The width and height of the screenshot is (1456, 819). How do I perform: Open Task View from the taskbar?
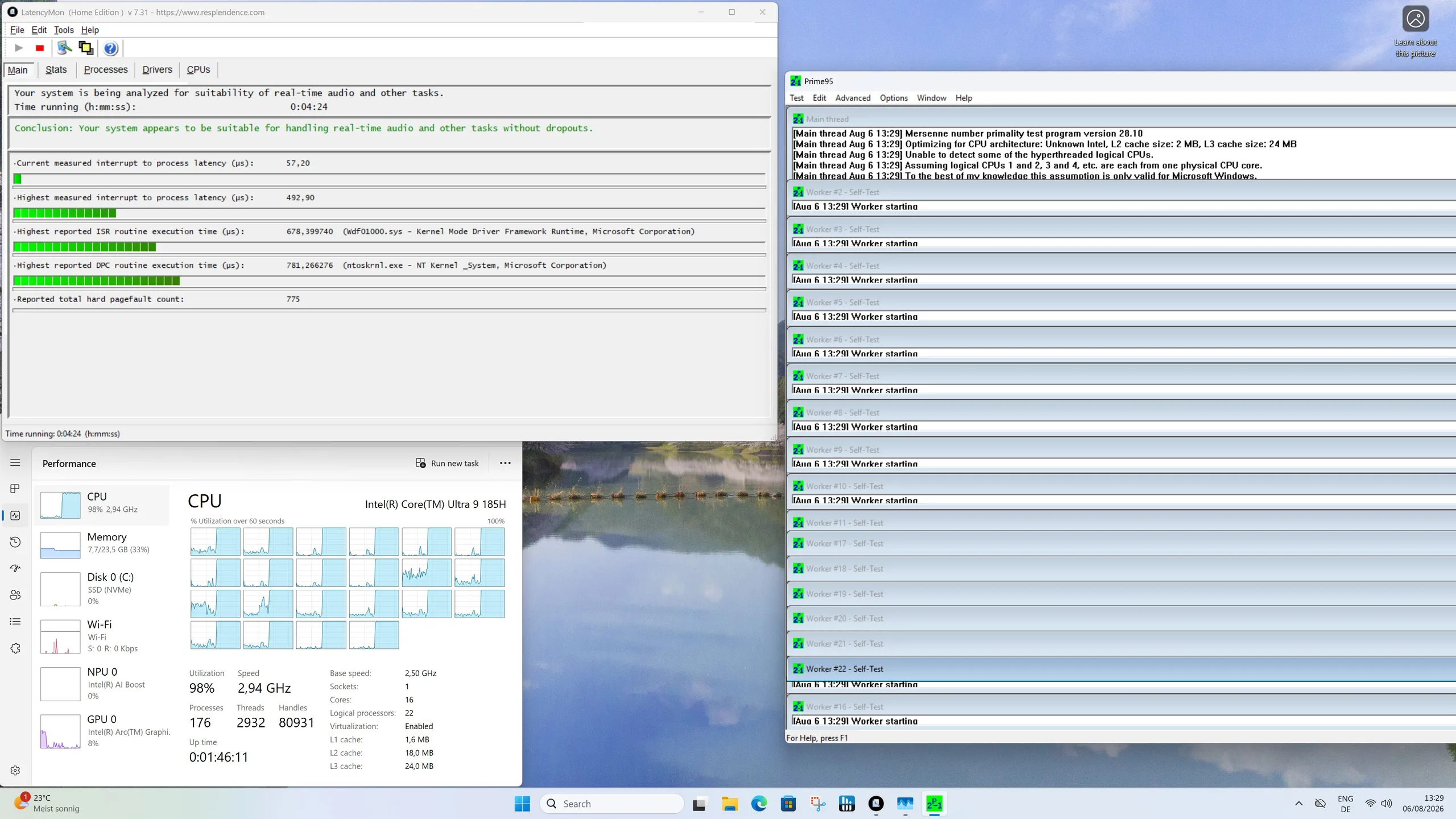pos(699,804)
